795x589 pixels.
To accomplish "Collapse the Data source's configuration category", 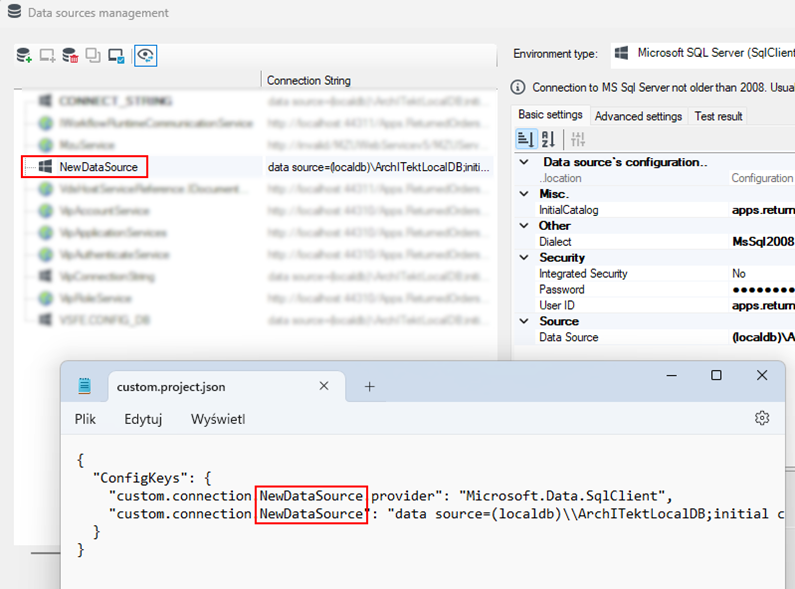I will click(524, 162).
